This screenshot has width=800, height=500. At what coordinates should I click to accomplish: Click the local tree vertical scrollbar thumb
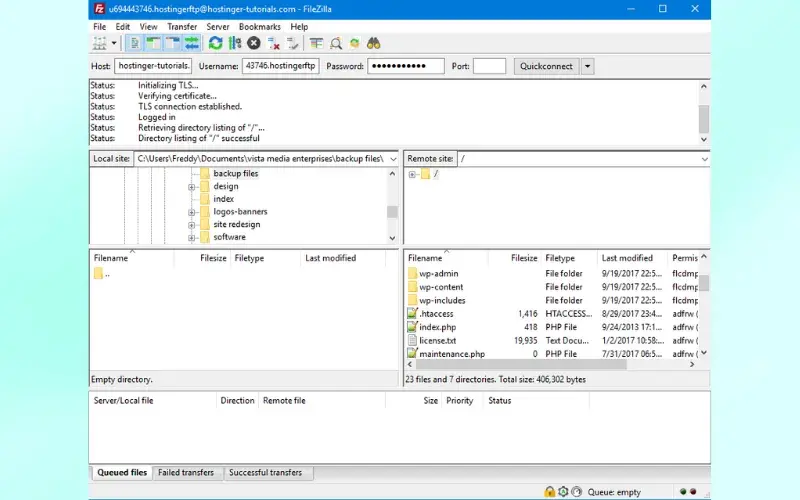coord(392,211)
